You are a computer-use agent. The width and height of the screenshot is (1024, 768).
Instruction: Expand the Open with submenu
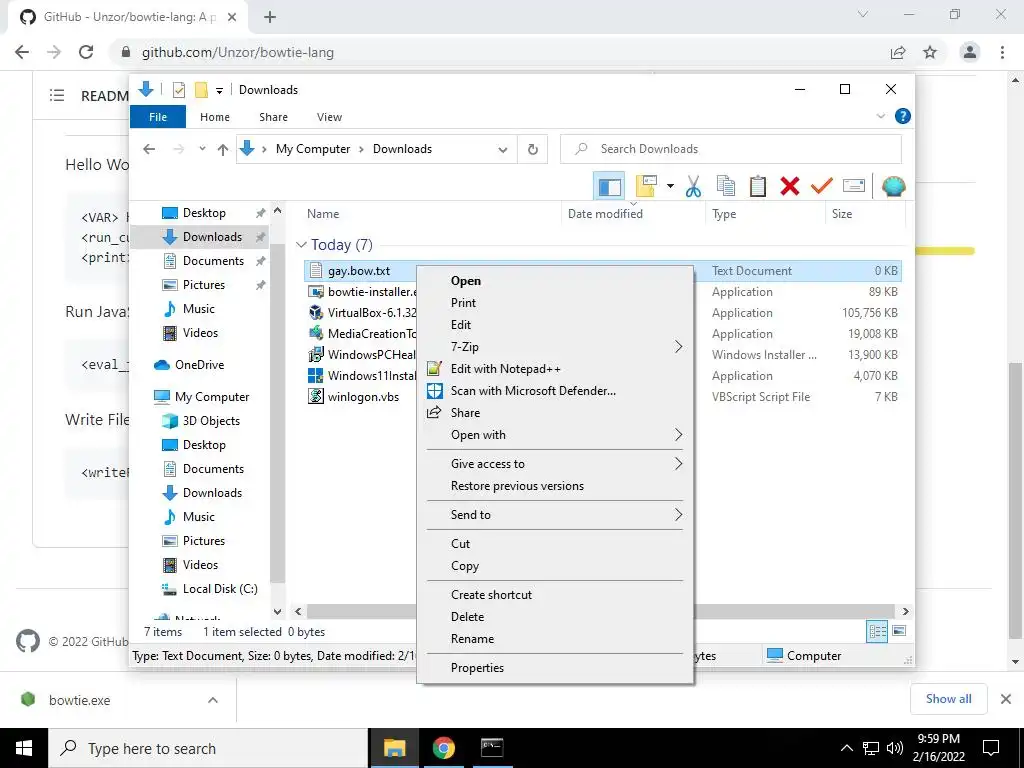coord(554,435)
